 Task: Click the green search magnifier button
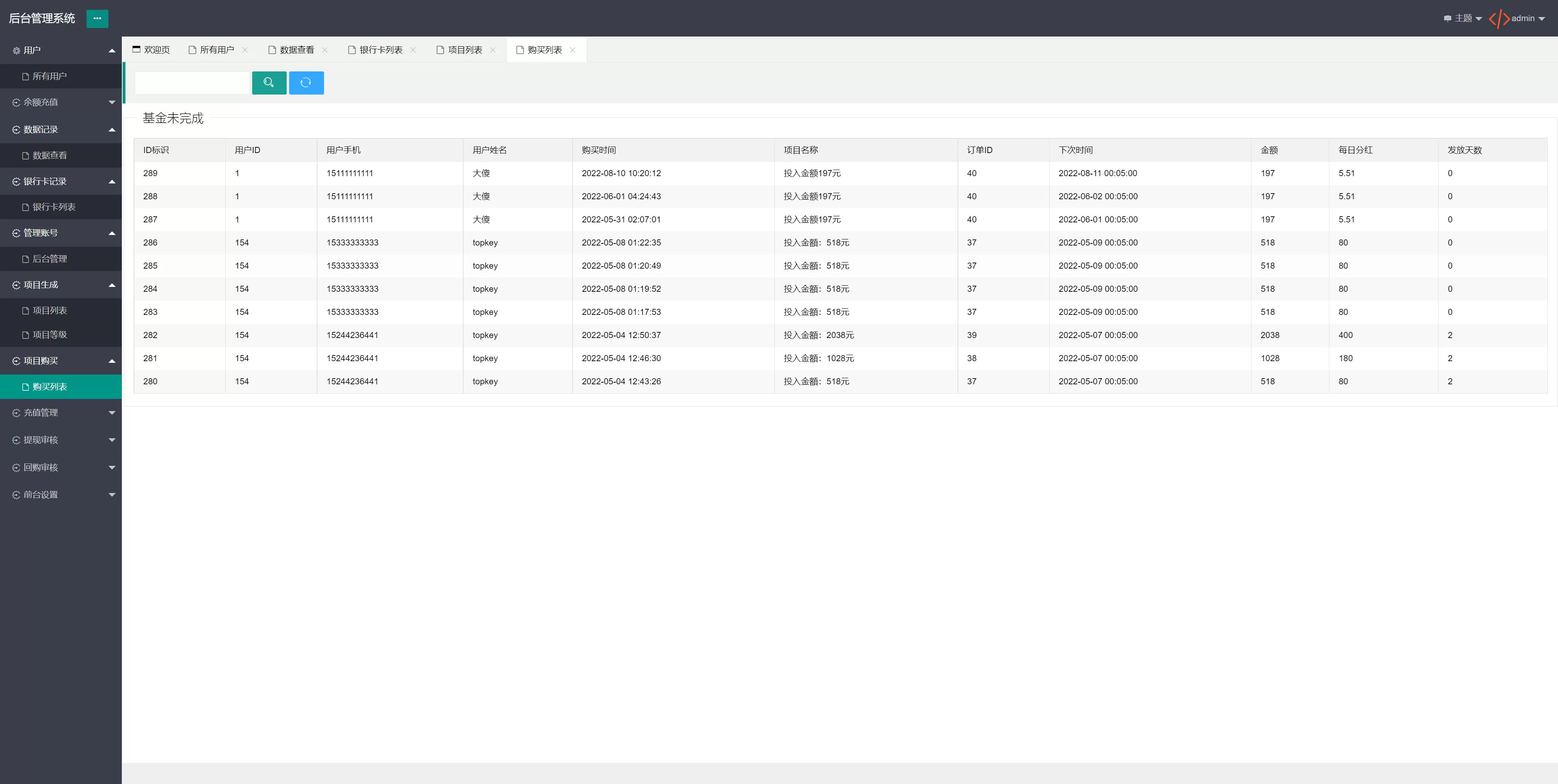(268, 83)
